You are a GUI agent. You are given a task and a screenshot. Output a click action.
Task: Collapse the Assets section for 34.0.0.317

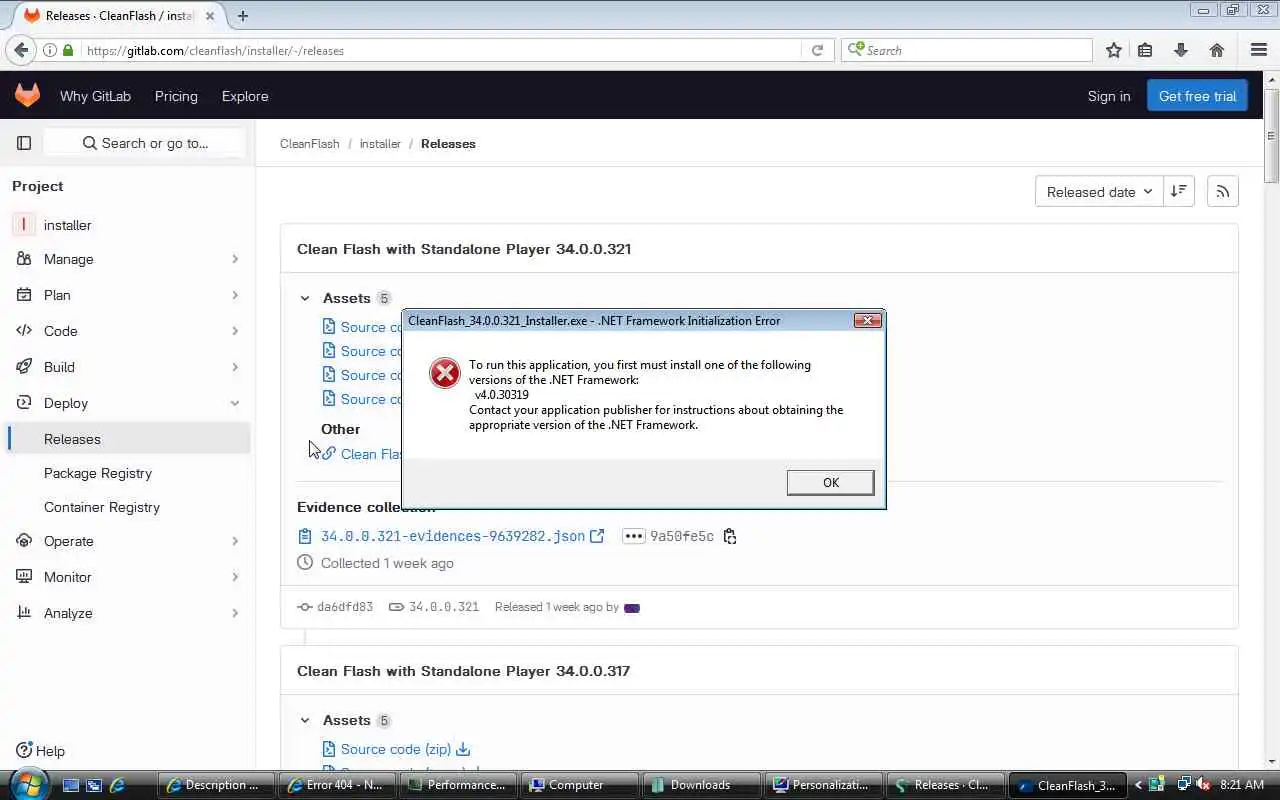pos(305,720)
